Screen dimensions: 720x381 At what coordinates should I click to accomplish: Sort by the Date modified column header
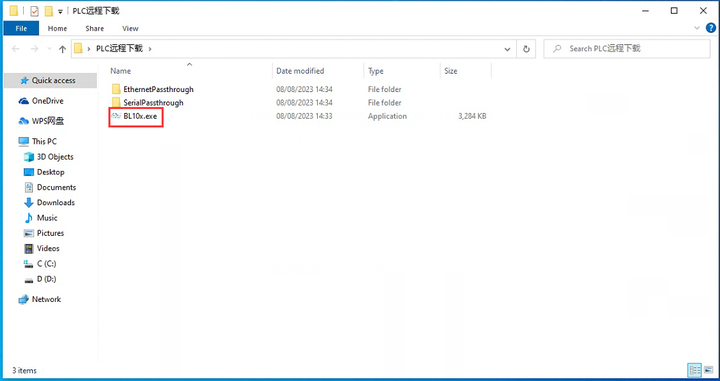300,71
